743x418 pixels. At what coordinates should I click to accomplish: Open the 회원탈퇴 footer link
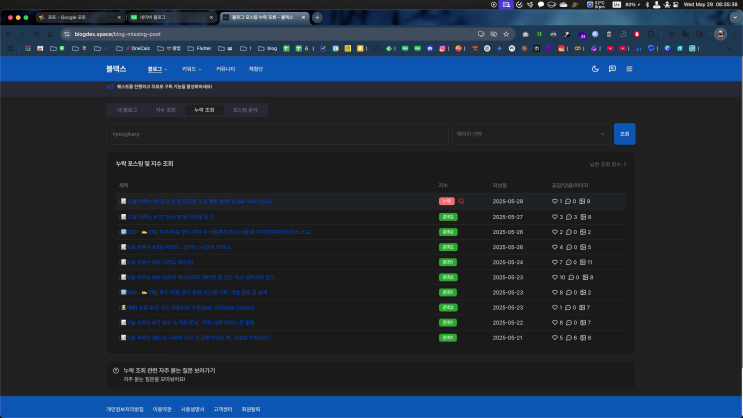[x=251, y=409]
